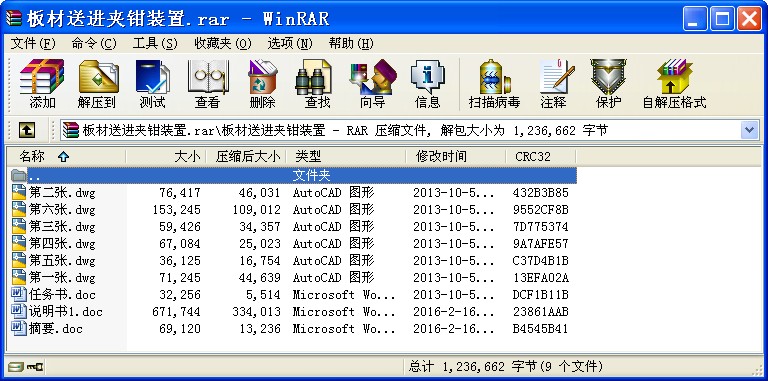Click the 查看 (View) toolbar icon
The image size is (768, 381).
click(208, 77)
